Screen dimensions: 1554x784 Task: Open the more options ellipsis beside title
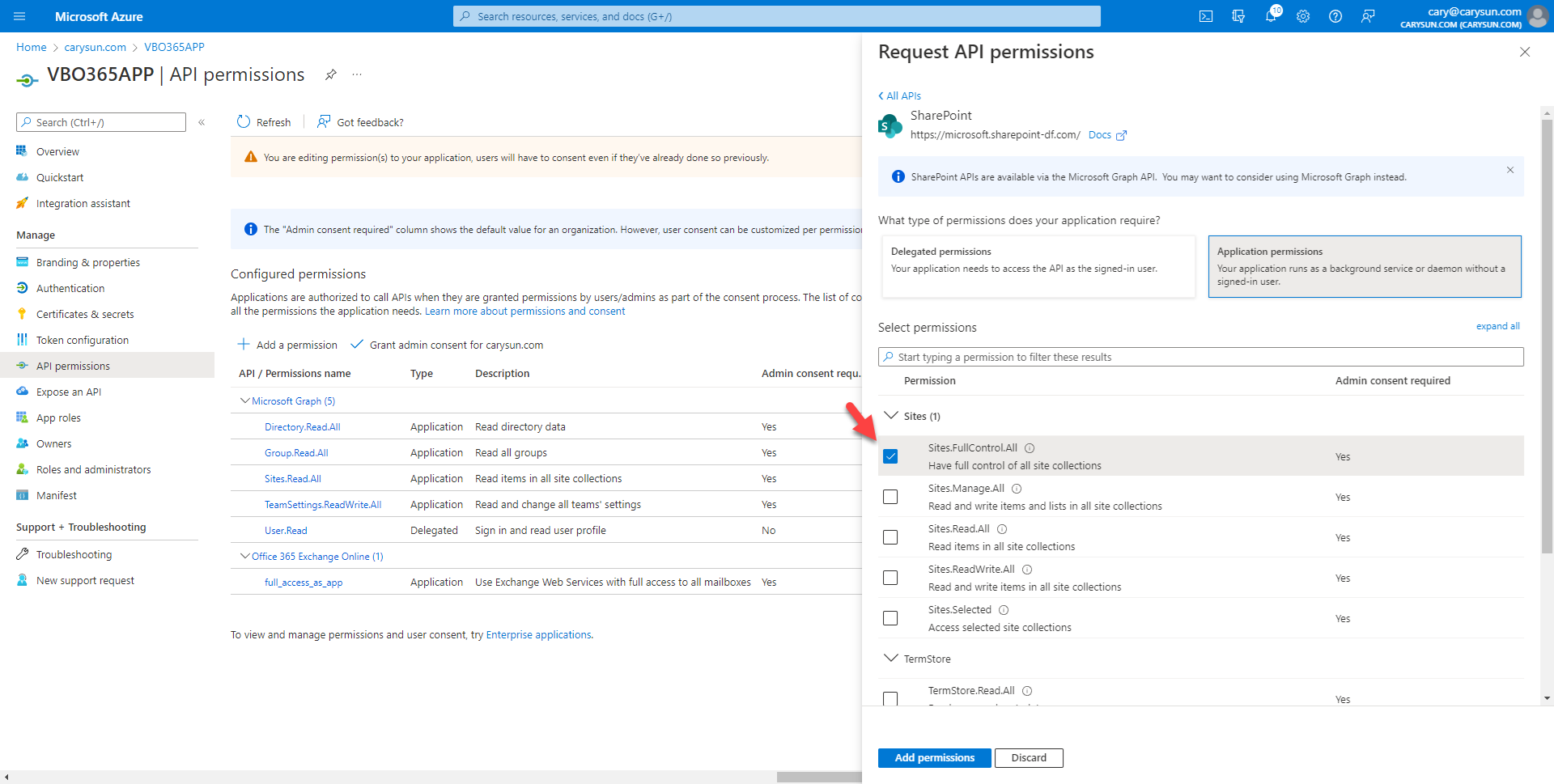click(x=357, y=74)
